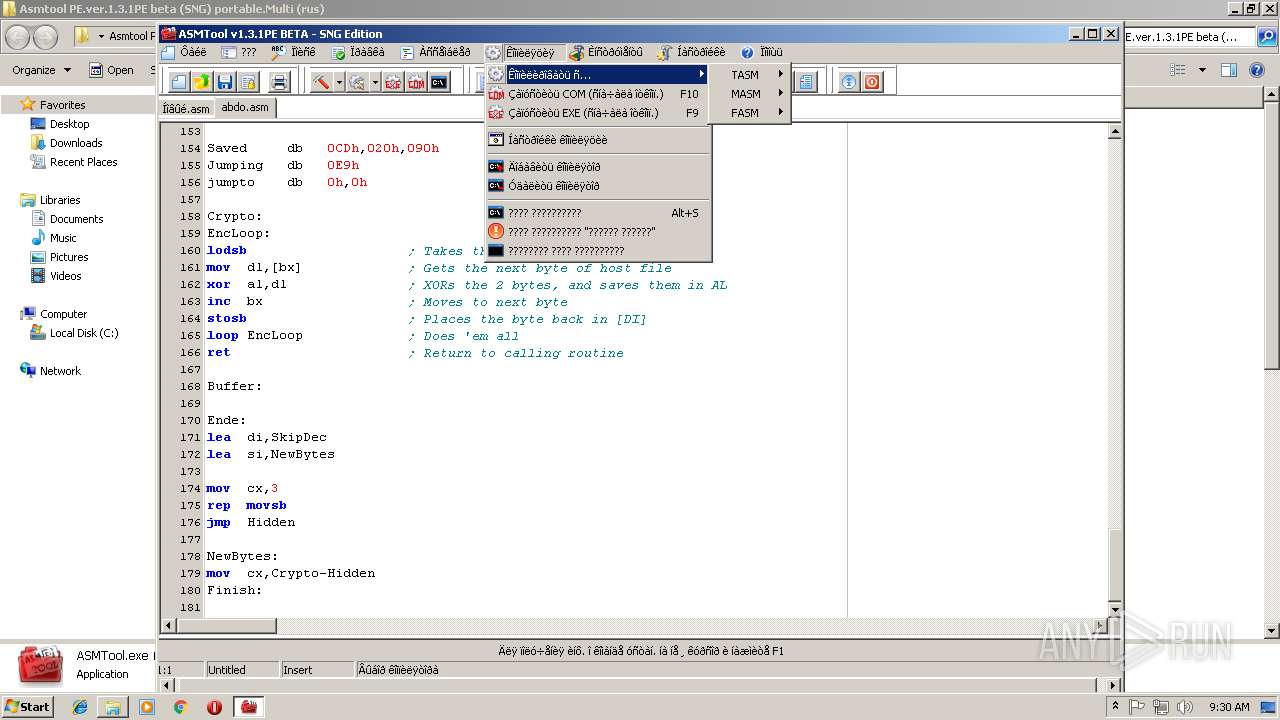Launch Internet Explorer from the taskbar

tap(80, 707)
